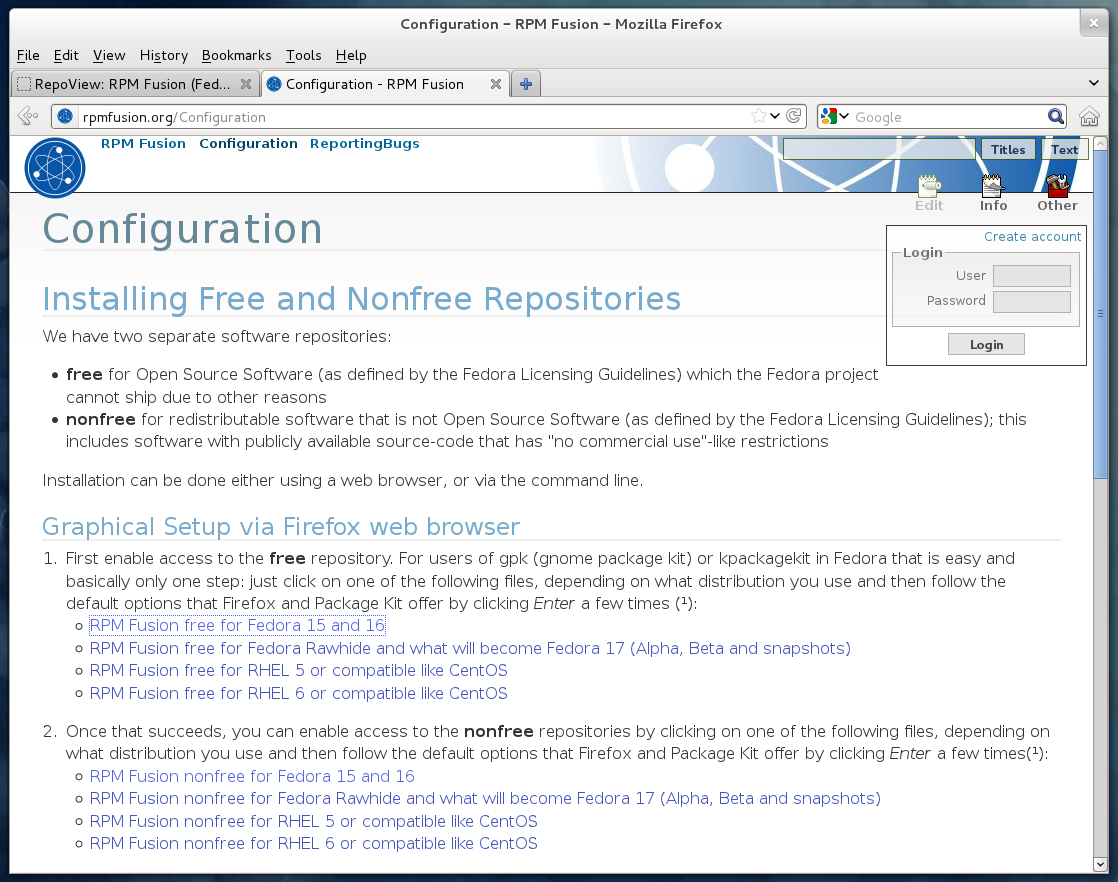Reload the page with the refresh icon
This screenshot has height=882, width=1118.
coord(794,116)
